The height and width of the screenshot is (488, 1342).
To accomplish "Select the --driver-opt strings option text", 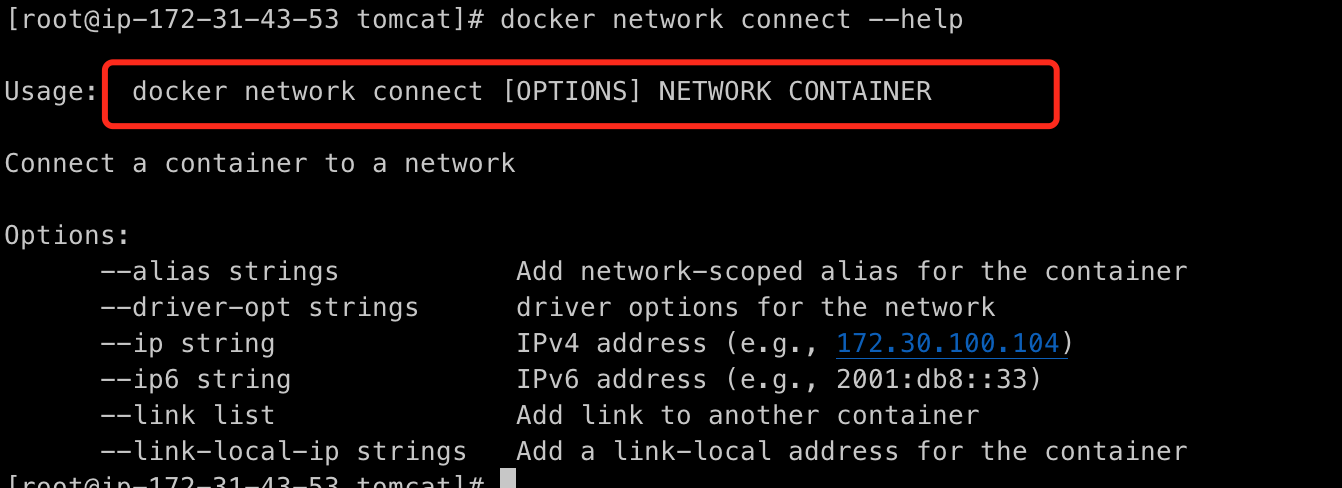I will point(259,307).
